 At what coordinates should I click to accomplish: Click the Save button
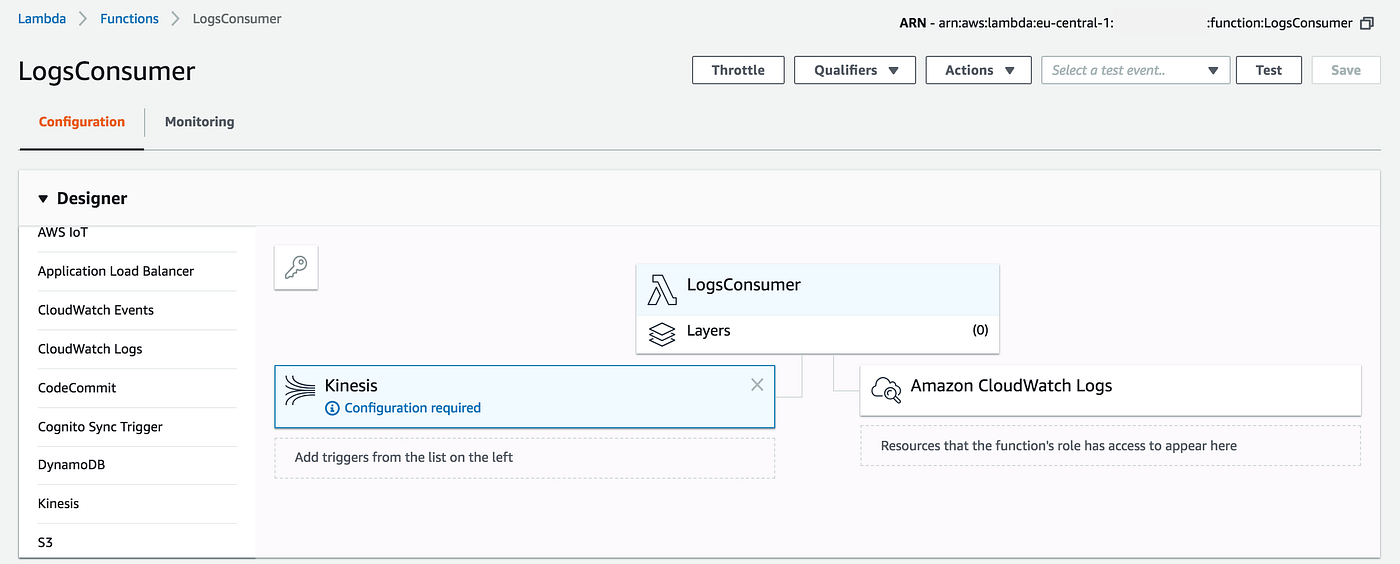pyautogui.click(x=1346, y=70)
